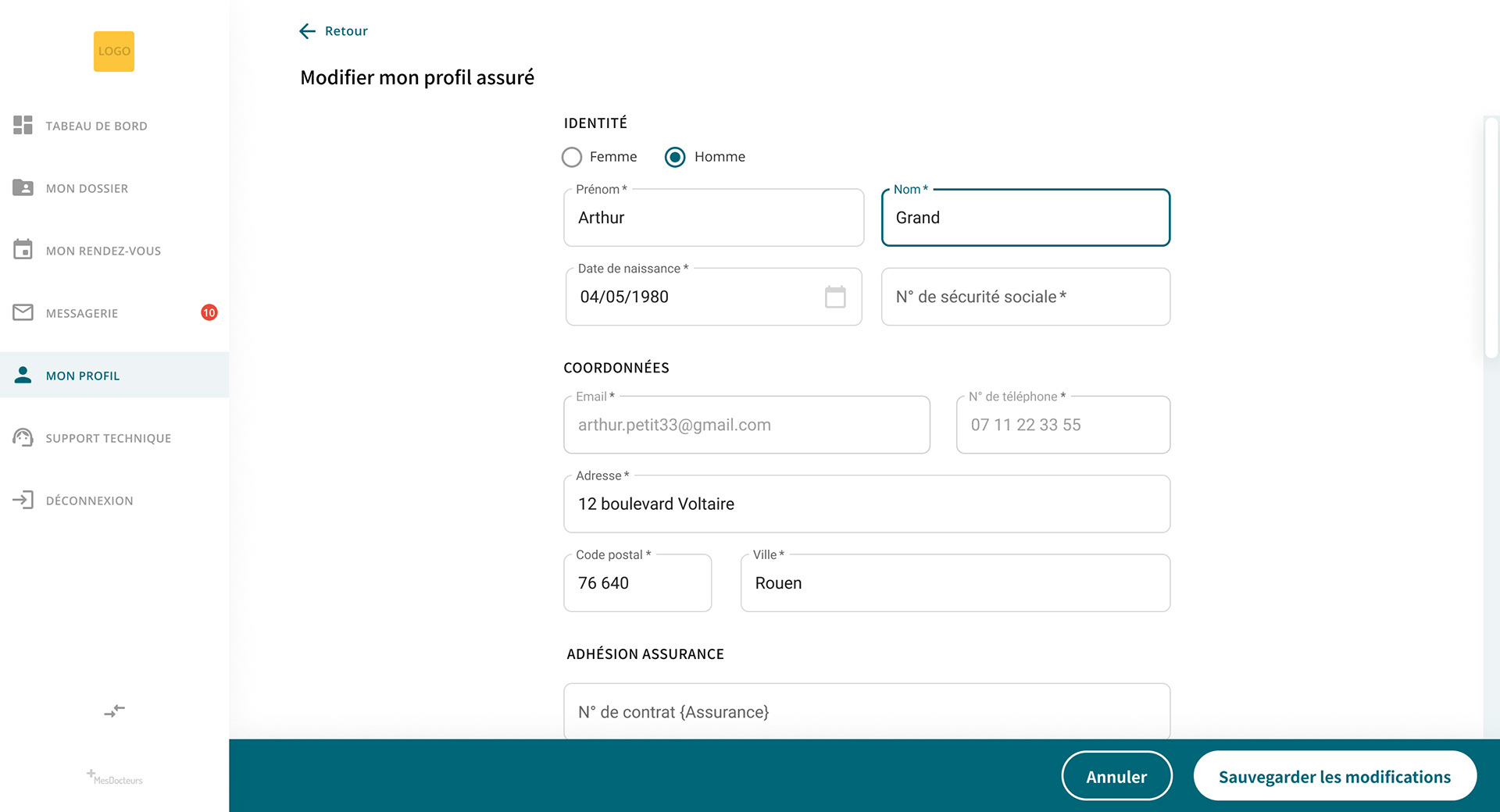The height and width of the screenshot is (812, 1500).
Task: Click the Support technique headset icon
Action: click(23, 437)
